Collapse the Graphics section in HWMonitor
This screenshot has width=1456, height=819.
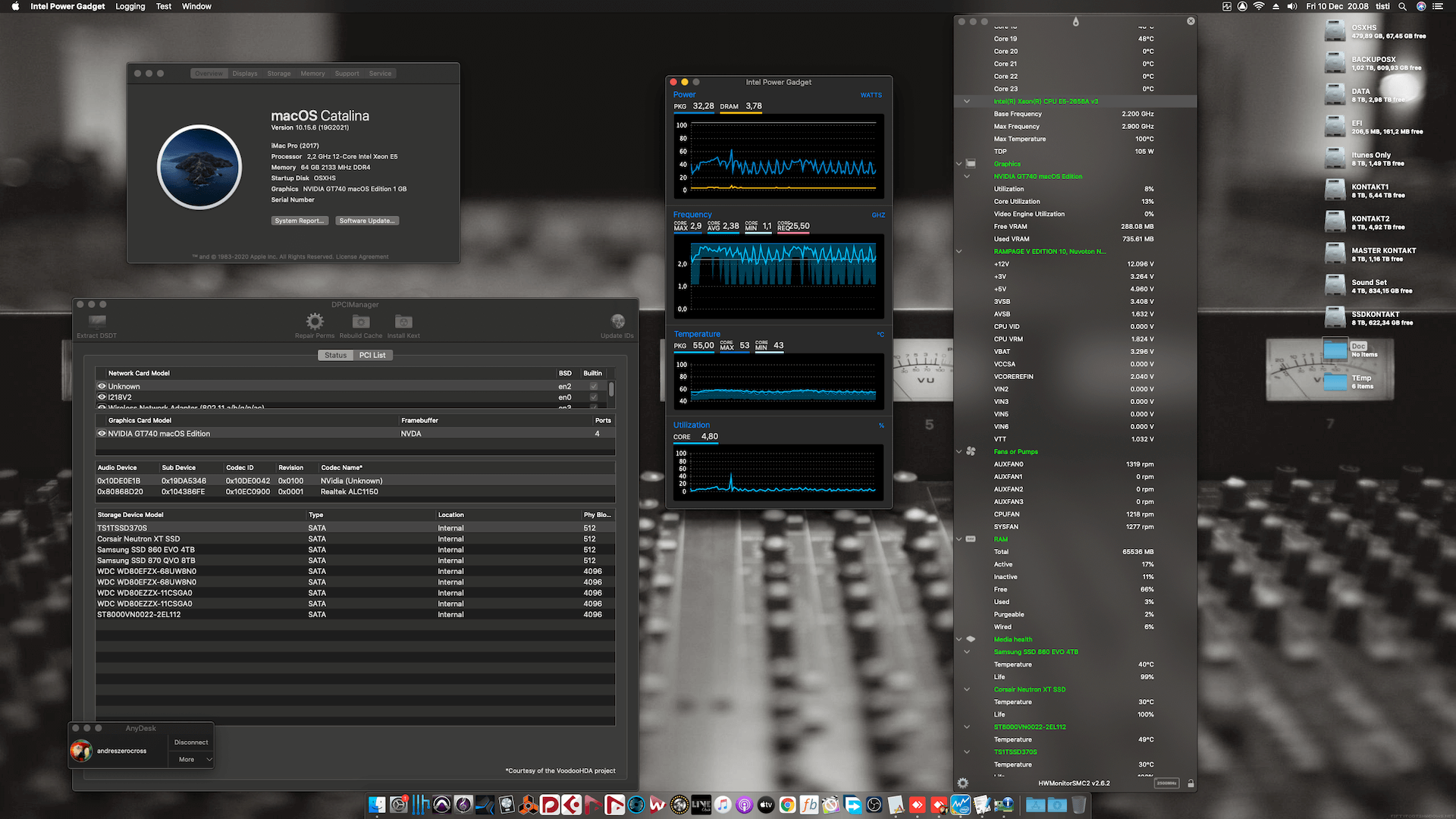tap(959, 164)
